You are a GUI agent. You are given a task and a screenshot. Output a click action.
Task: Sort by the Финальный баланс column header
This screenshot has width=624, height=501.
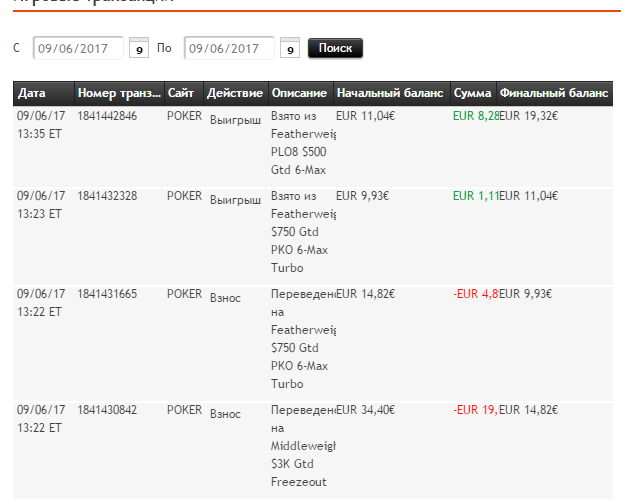554,93
